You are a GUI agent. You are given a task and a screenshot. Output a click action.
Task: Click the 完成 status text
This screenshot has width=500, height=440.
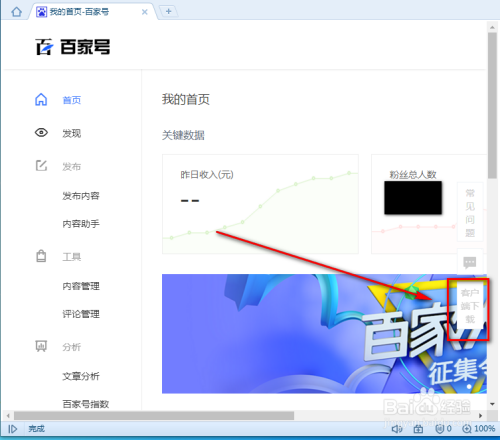point(36,429)
